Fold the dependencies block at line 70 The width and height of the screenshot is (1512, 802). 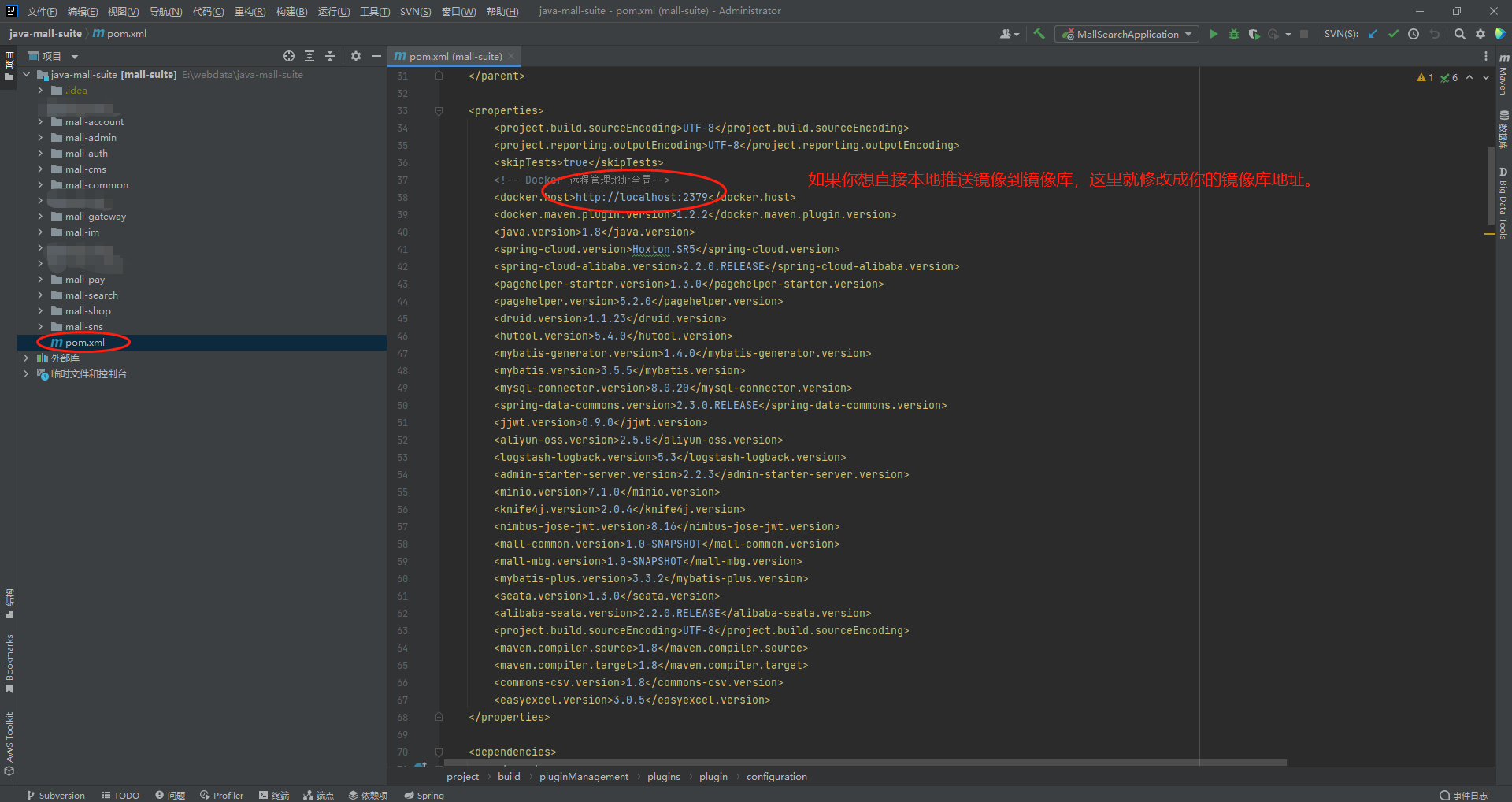tap(439, 752)
